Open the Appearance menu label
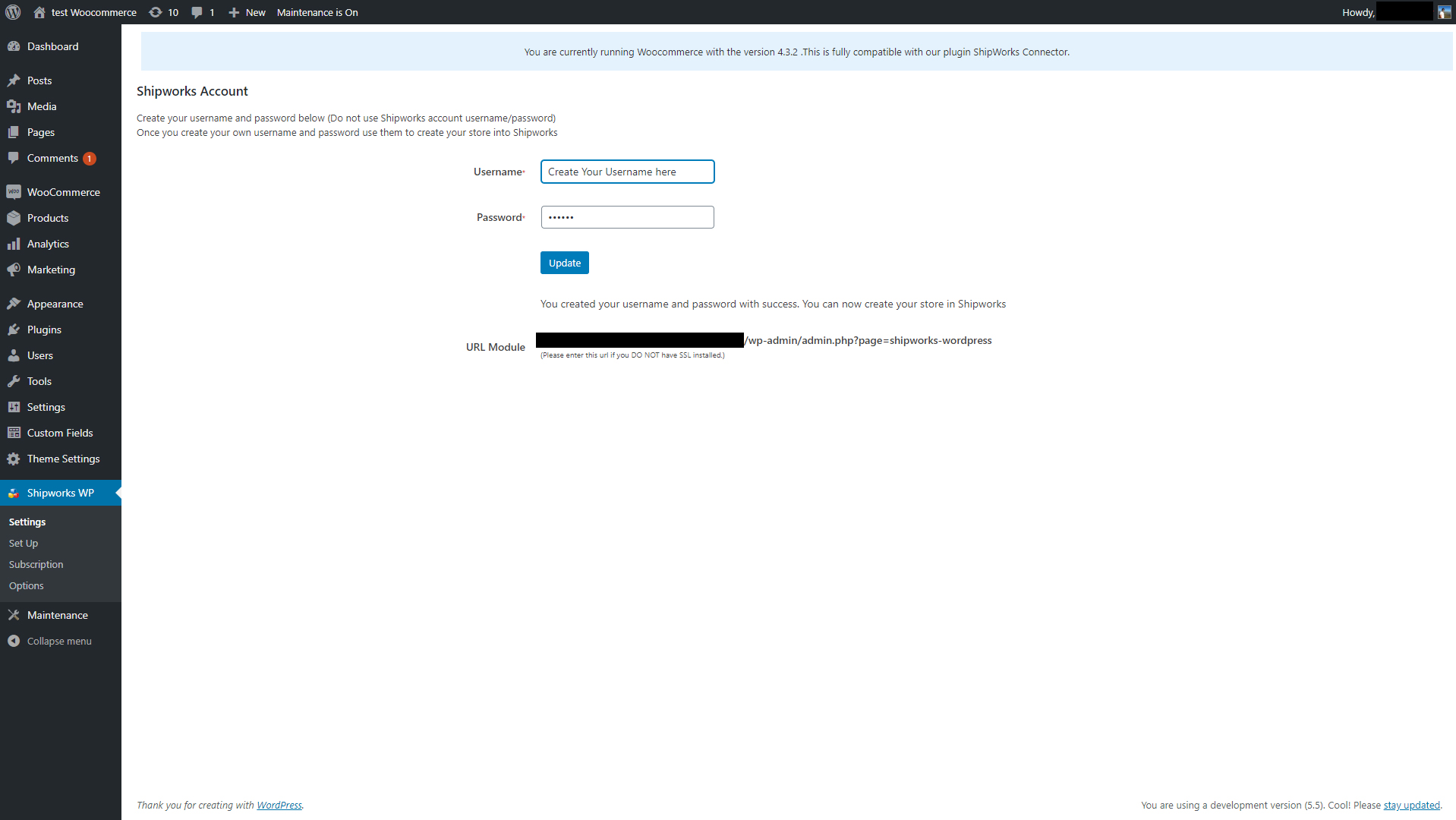 point(55,304)
